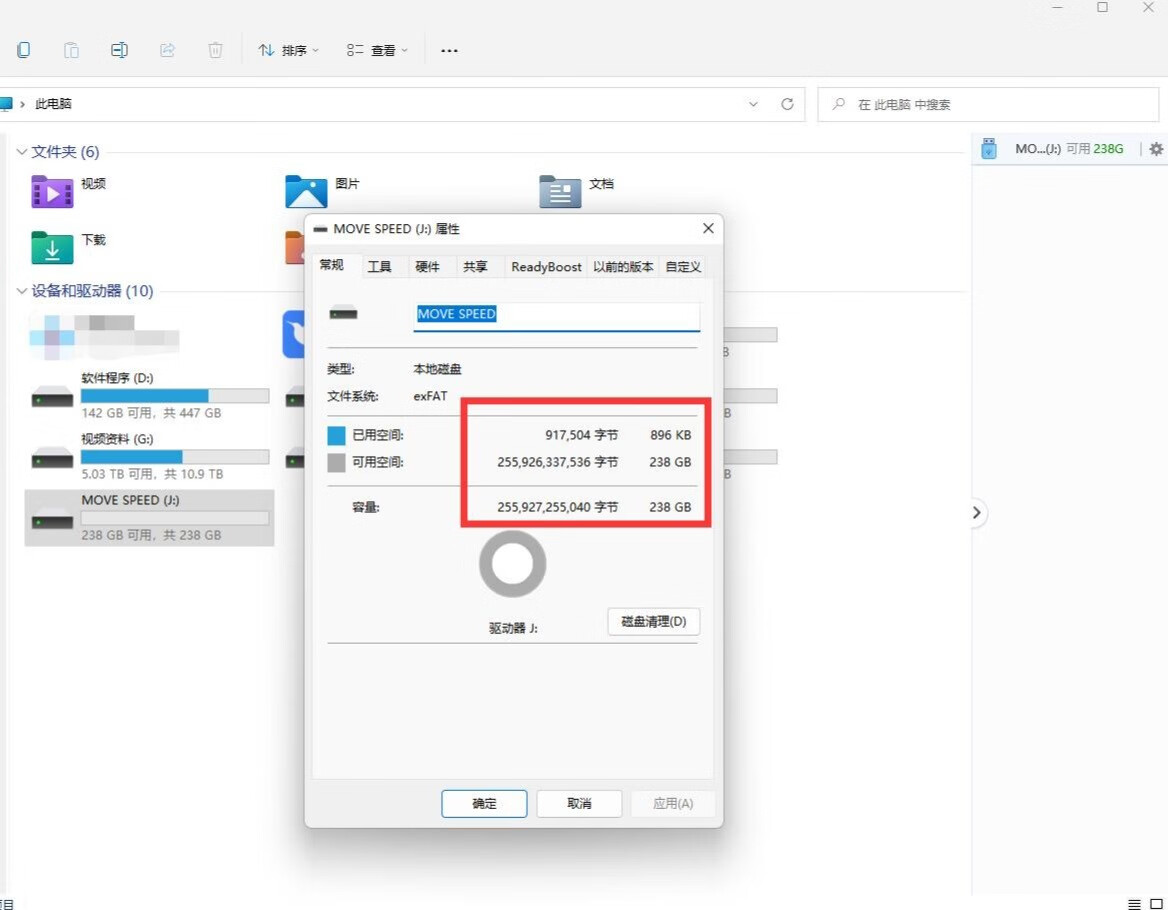Click the Paste clipboard icon in the toolbar
The image size is (1168, 910).
pos(71,50)
